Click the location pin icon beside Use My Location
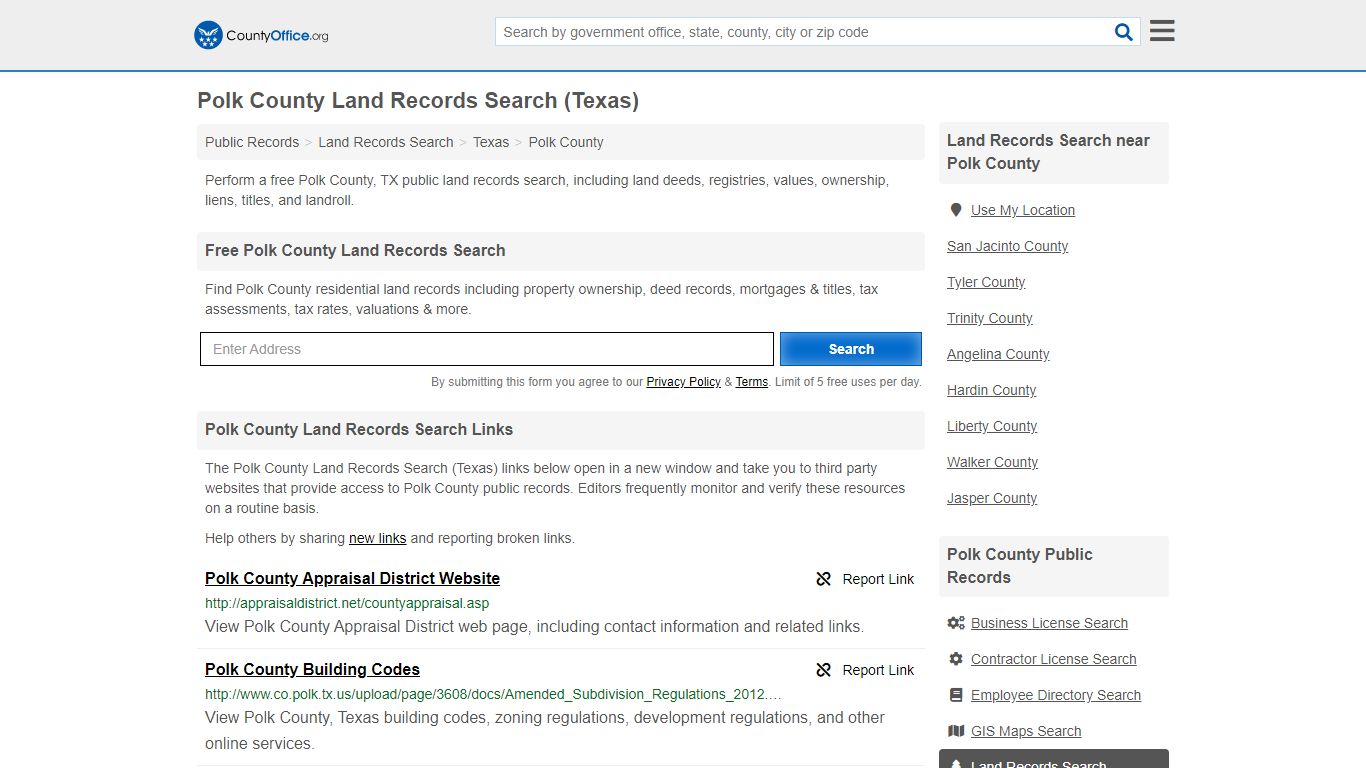The width and height of the screenshot is (1366, 768). point(956,210)
